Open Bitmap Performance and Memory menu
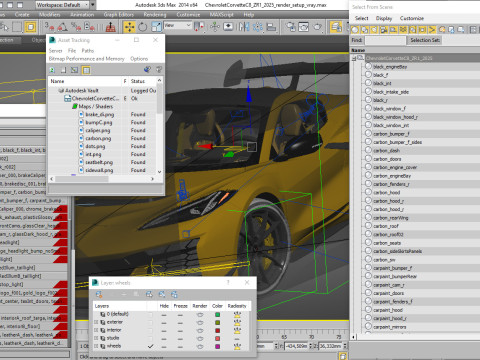This screenshot has height=360, width=480. click(x=87, y=59)
